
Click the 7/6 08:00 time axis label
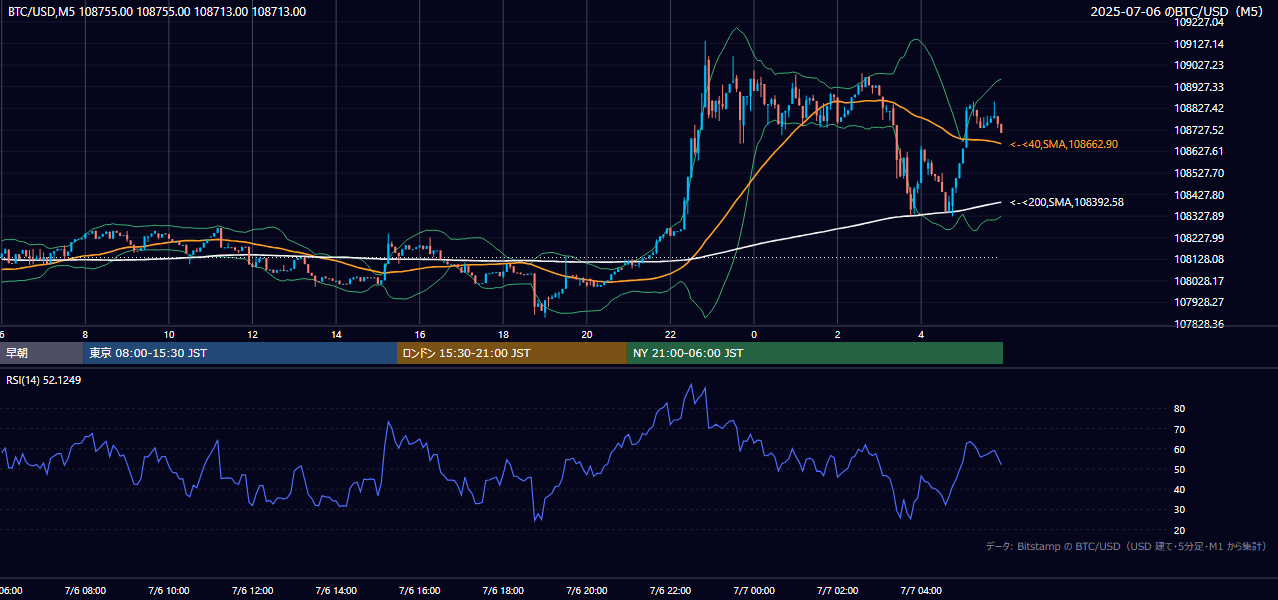pyautogui.click(x=85, y=591)
